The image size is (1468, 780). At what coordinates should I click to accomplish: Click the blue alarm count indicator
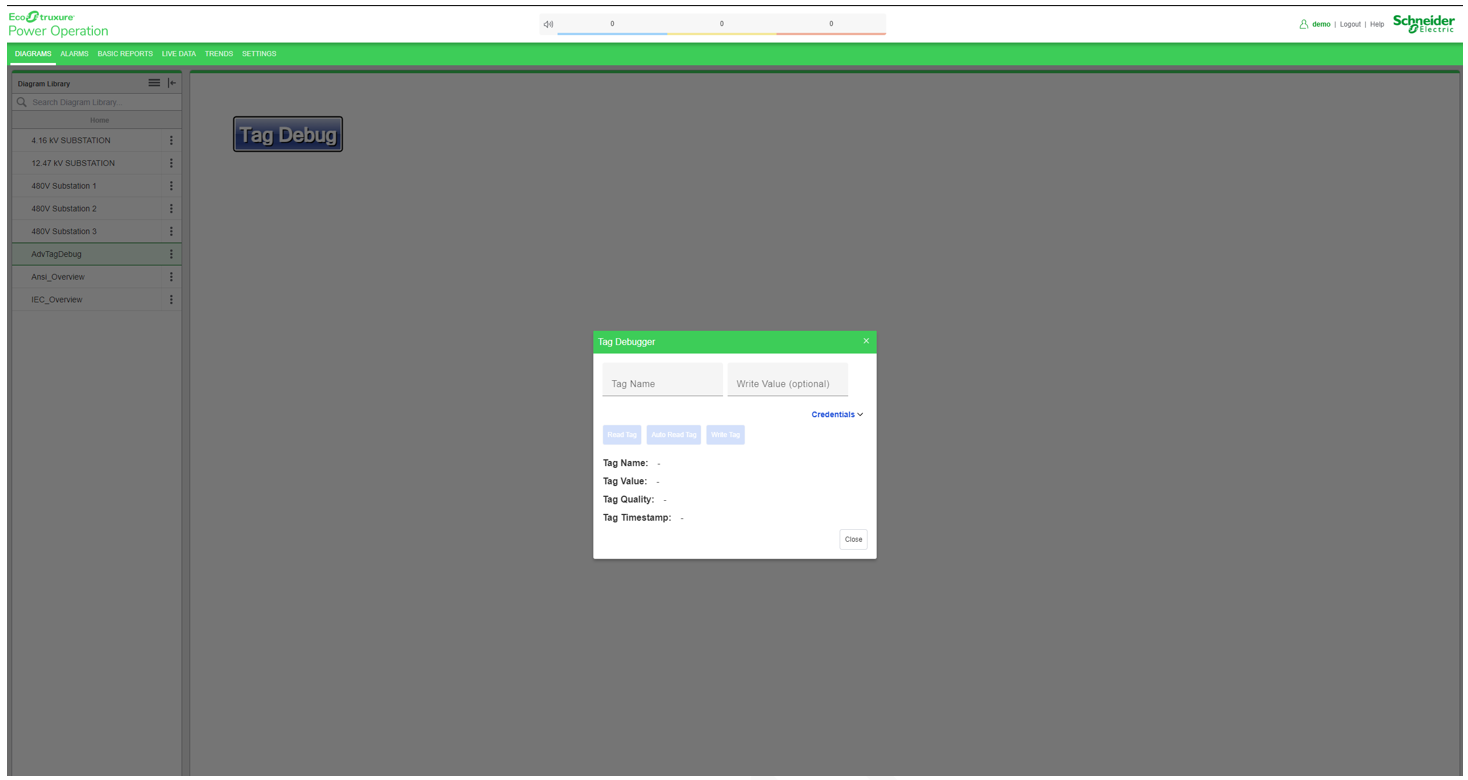tap(612, 25)
